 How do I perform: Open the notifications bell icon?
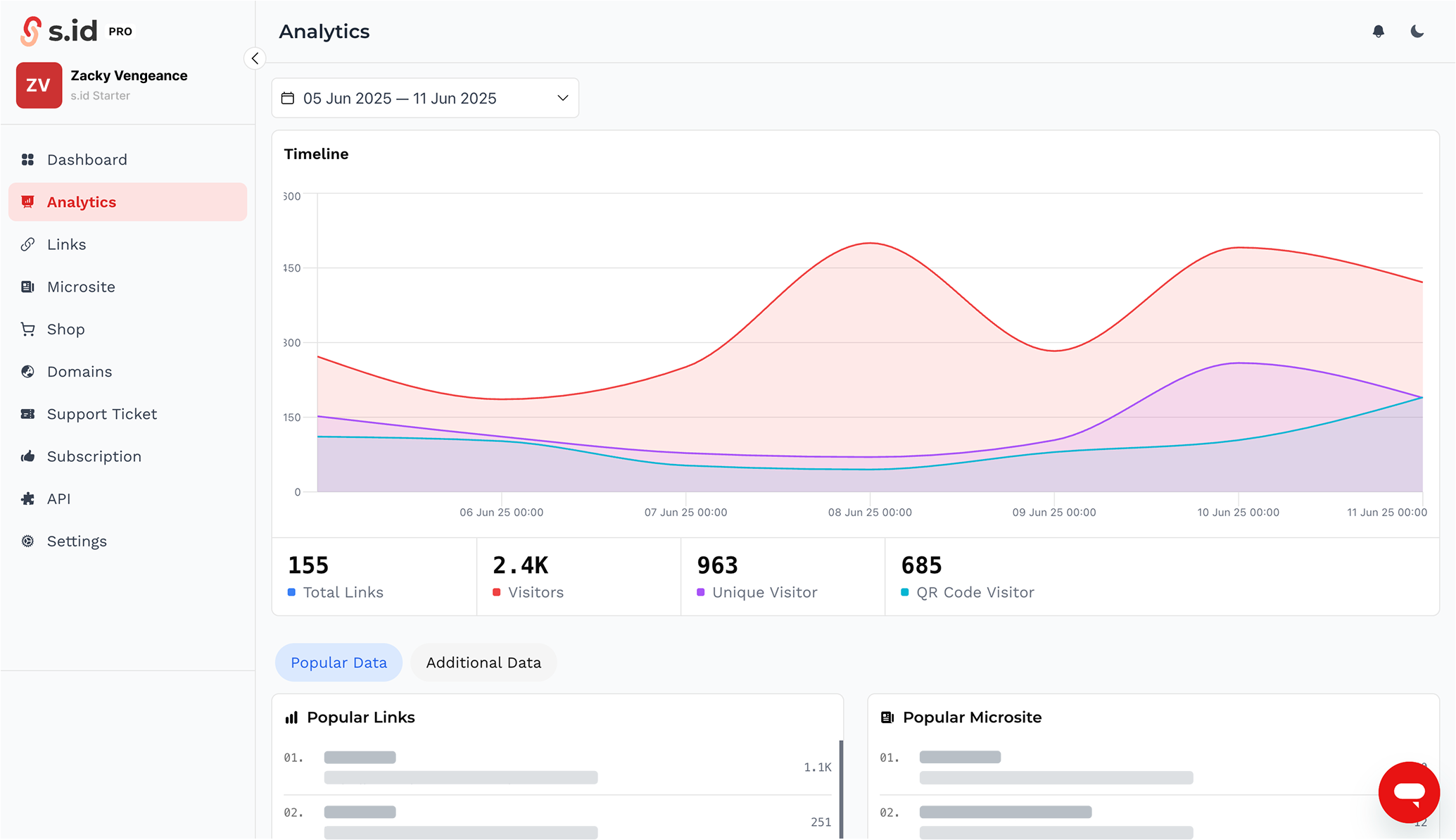coord(1378,32)
